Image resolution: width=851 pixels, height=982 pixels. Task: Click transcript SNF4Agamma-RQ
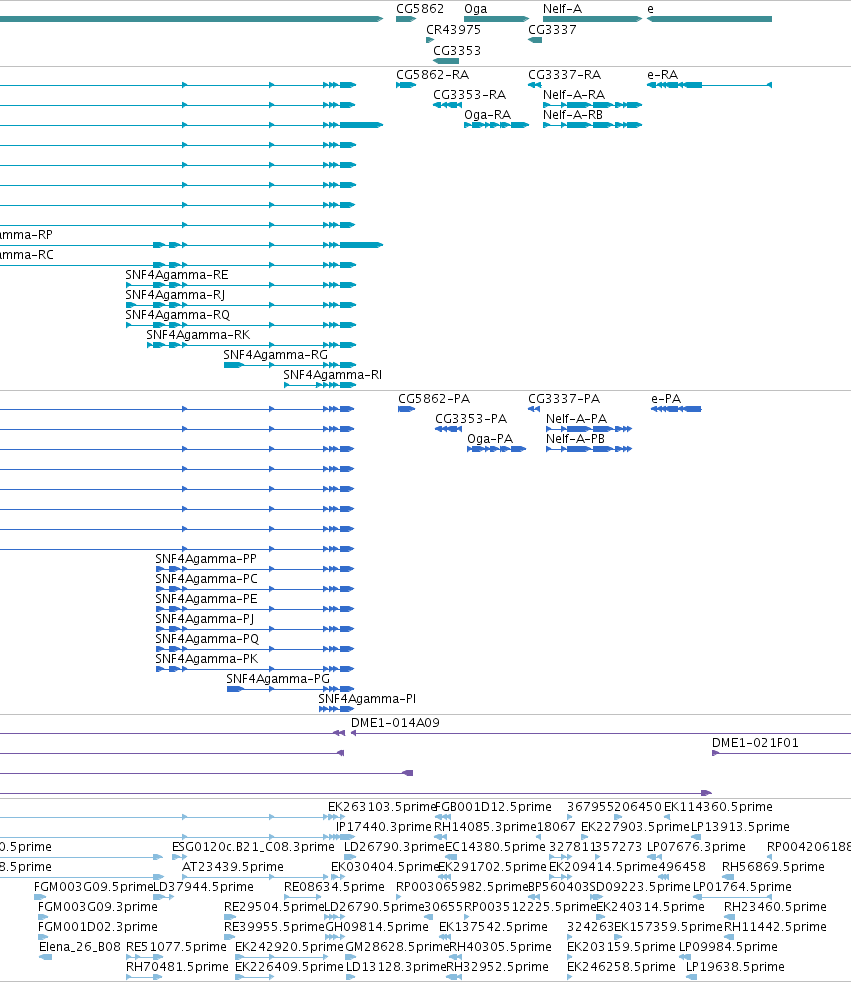(x=177, y=315)
